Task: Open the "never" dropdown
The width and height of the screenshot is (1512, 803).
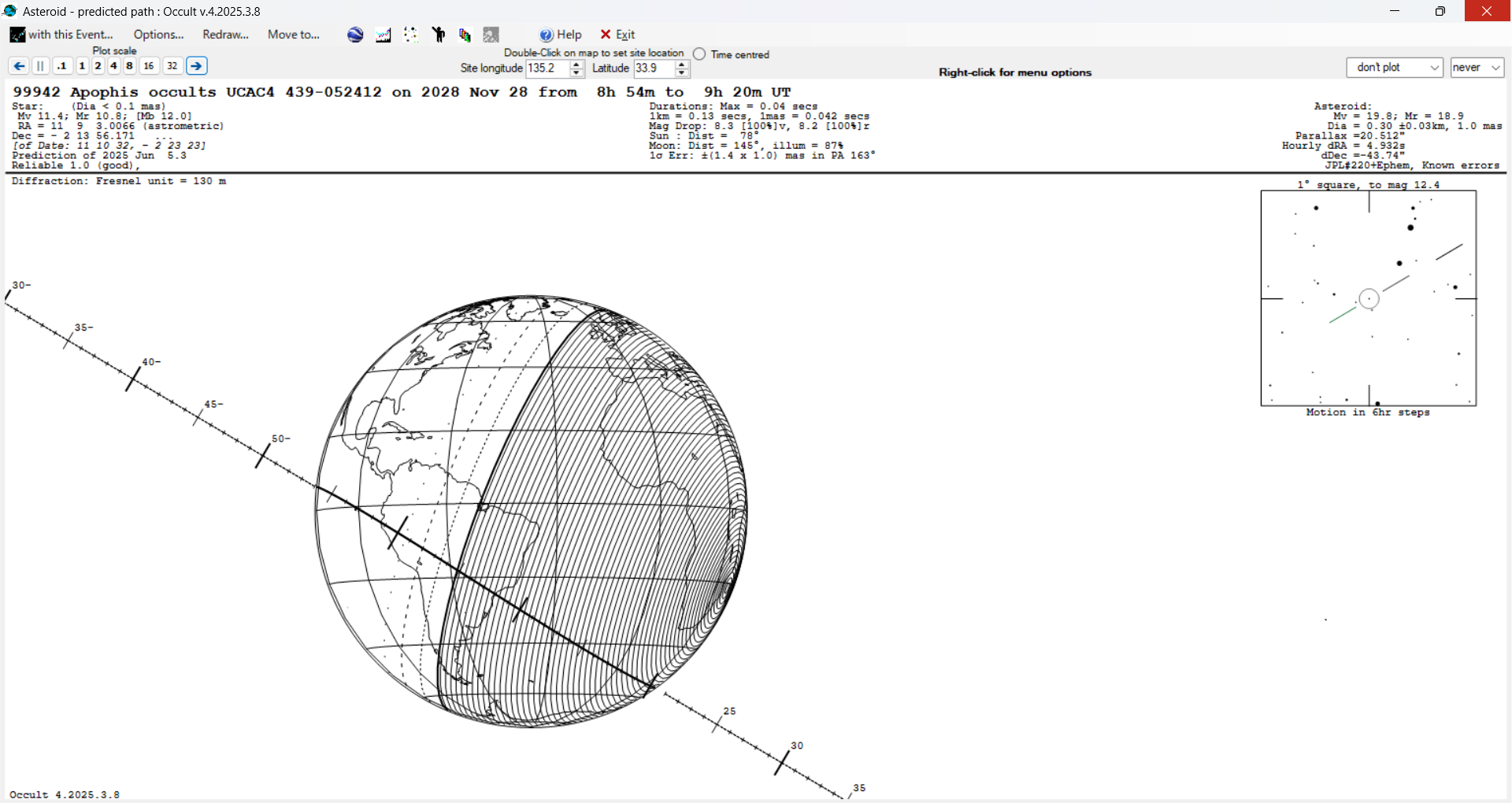Action: (x=1477, y=68)
